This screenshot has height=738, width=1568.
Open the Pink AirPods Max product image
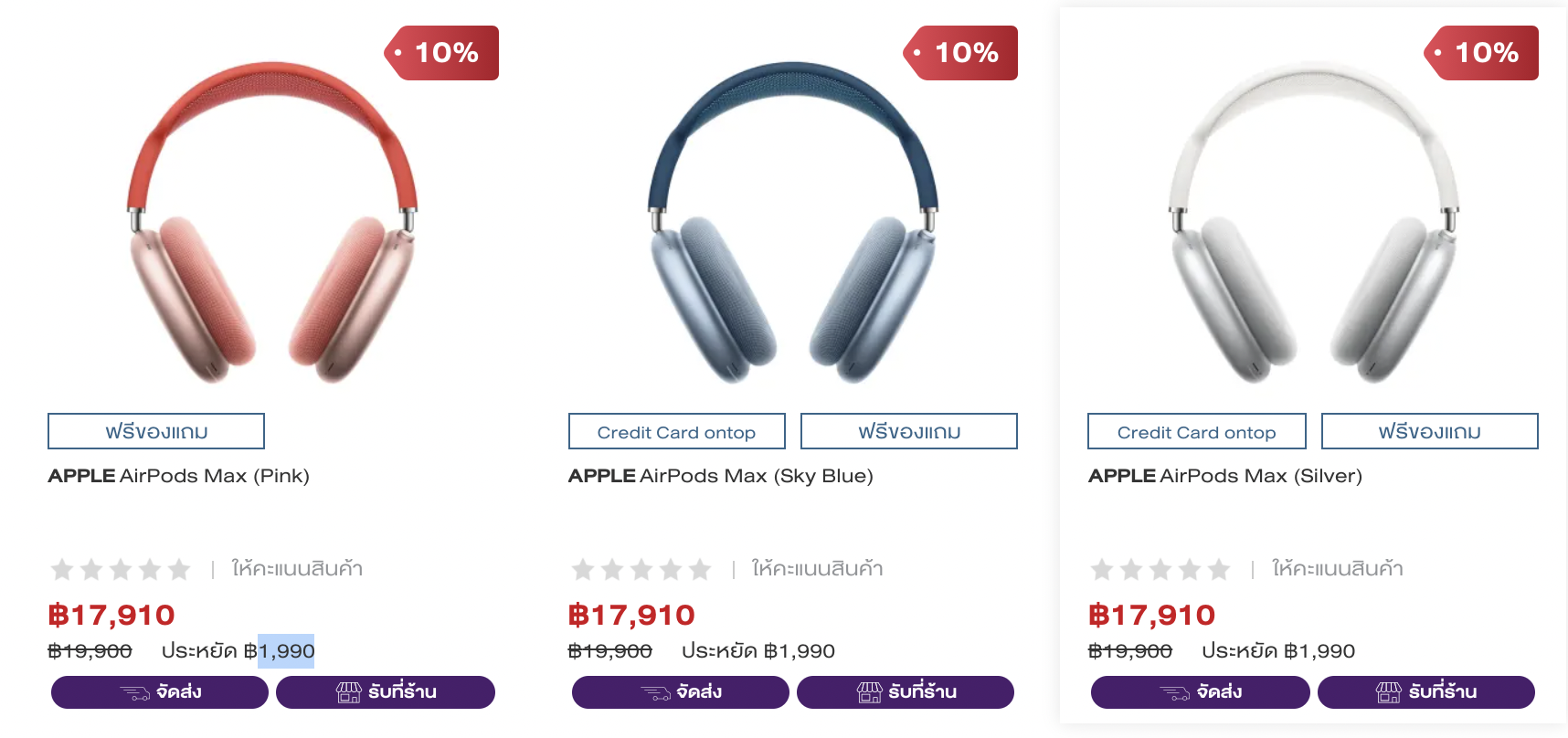coord(272,224)
